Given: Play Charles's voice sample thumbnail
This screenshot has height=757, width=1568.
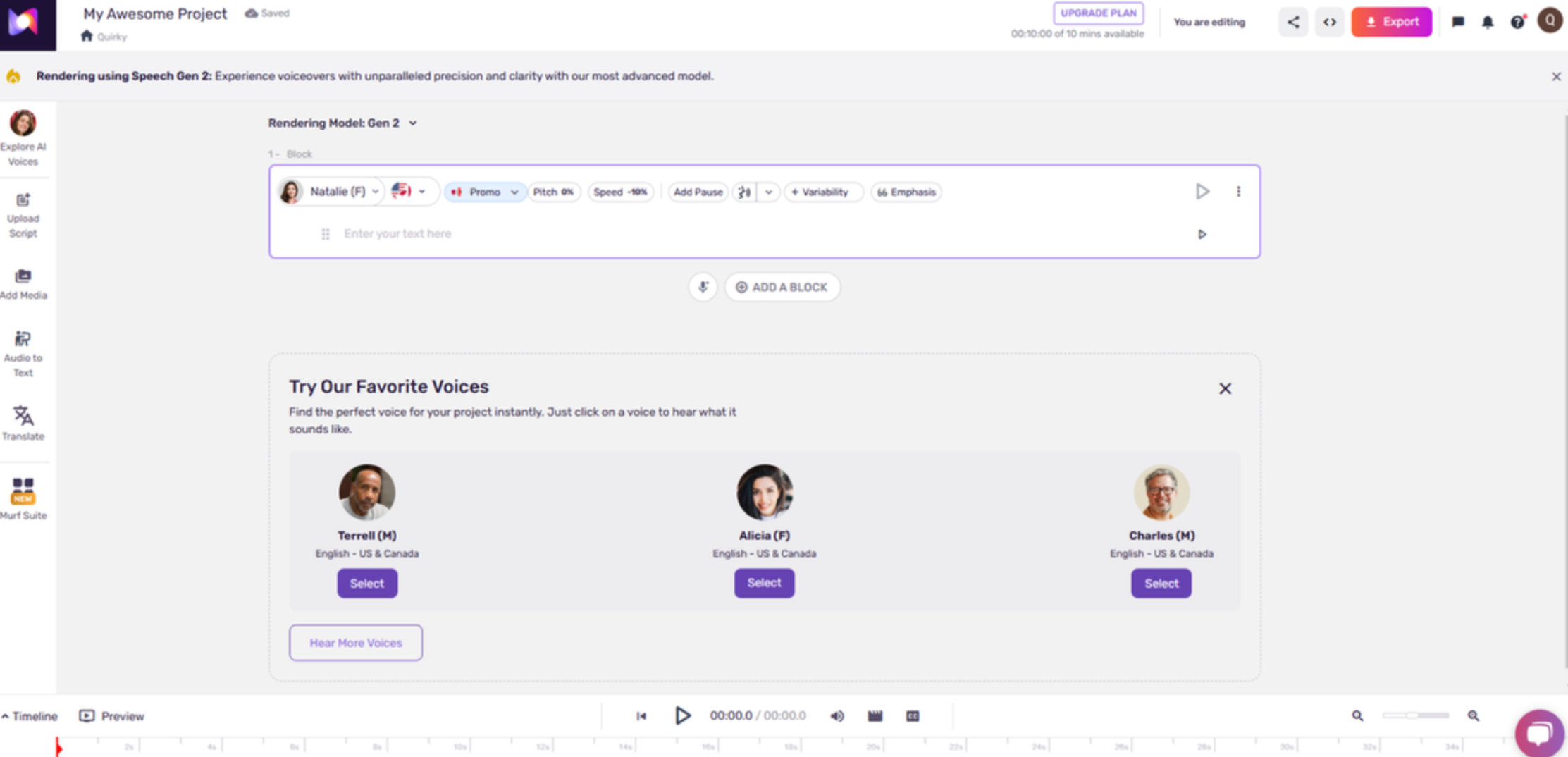Looking at the screenshot, I should [1161, 492].
